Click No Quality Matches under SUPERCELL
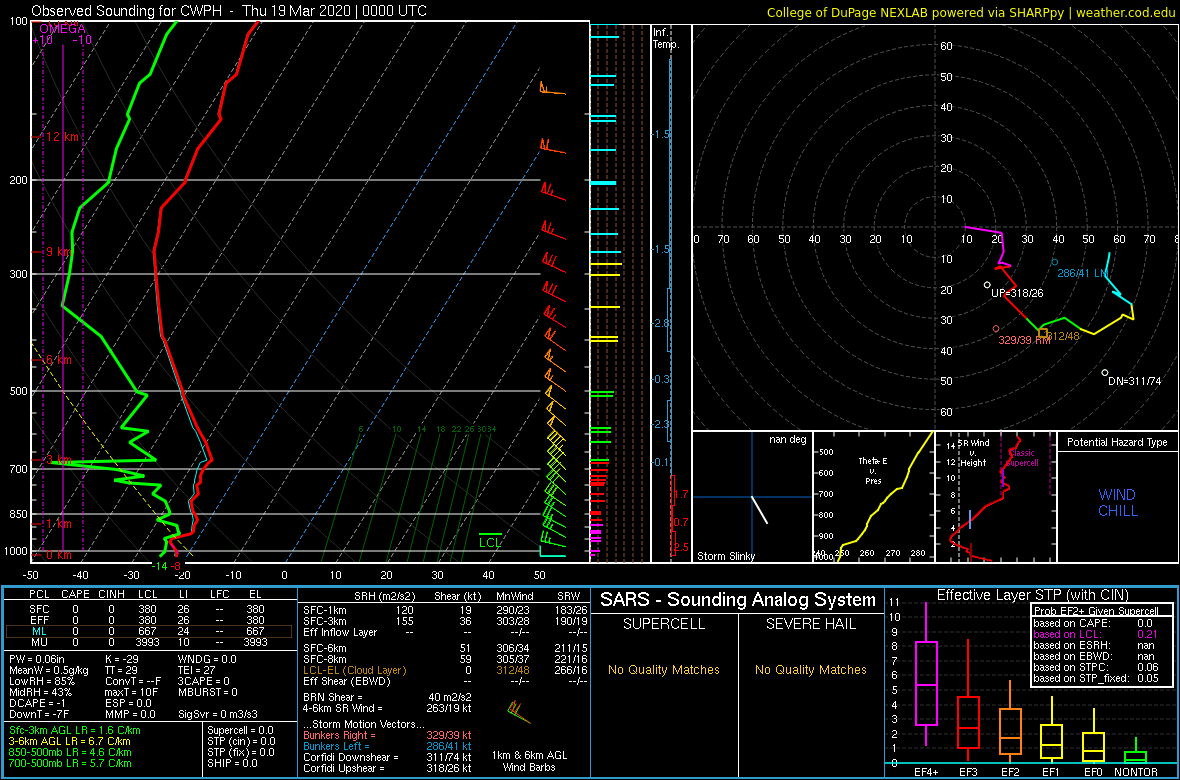This screenshot has height=780, width=1180. click(664, 669)
